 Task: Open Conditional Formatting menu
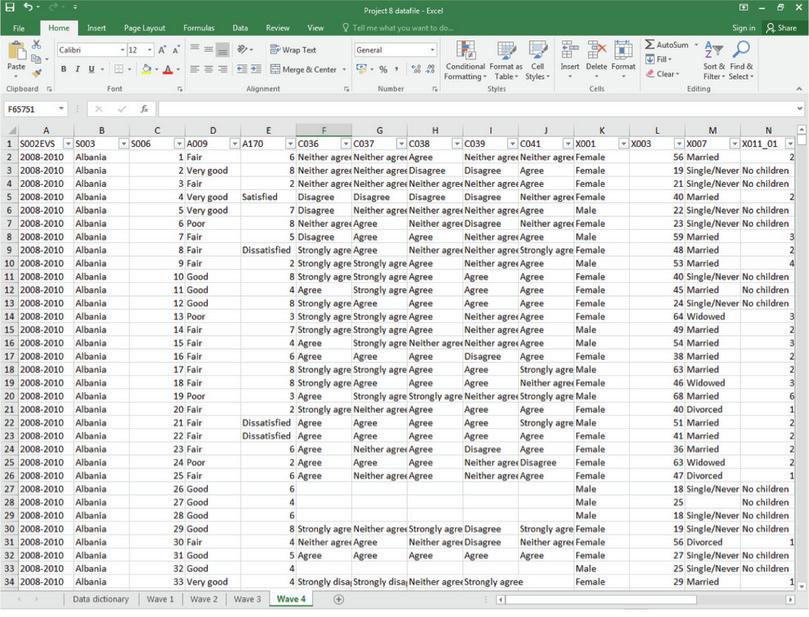(465, 60)
